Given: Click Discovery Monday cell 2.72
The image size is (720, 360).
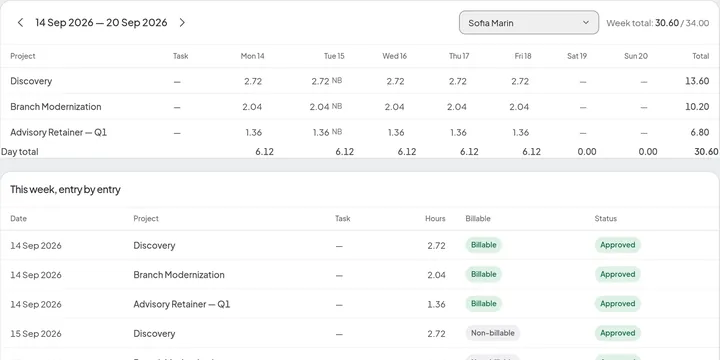Looking at the screenshot, I should click(x=253, y=81).
